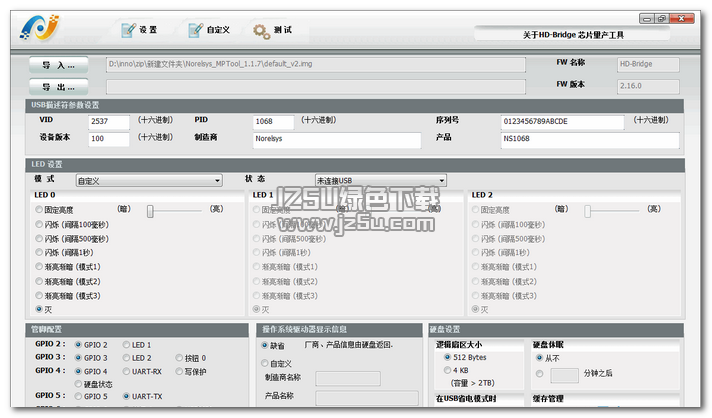Image resolution: width=712 pixels, height=418 pixels.
Task: Set GPIO 4 pin to GPIO 4
Action: (x=79, y=371)
